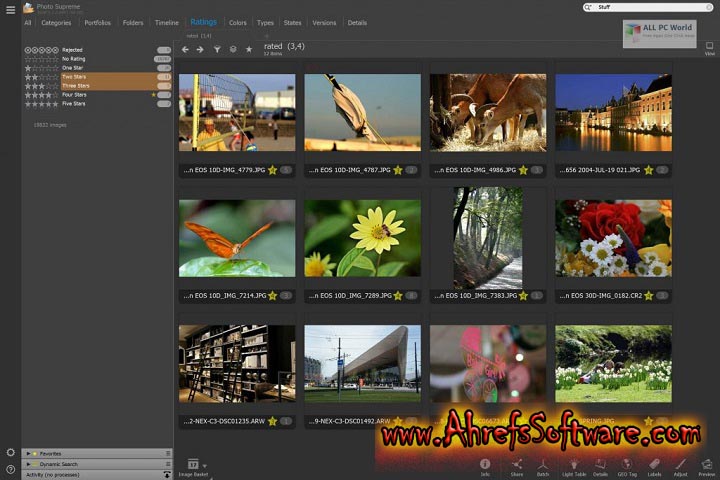Screen dimensions: 720x480
Task: Select the orange butterfly thumbnail
Action: [x=237, y=238]
